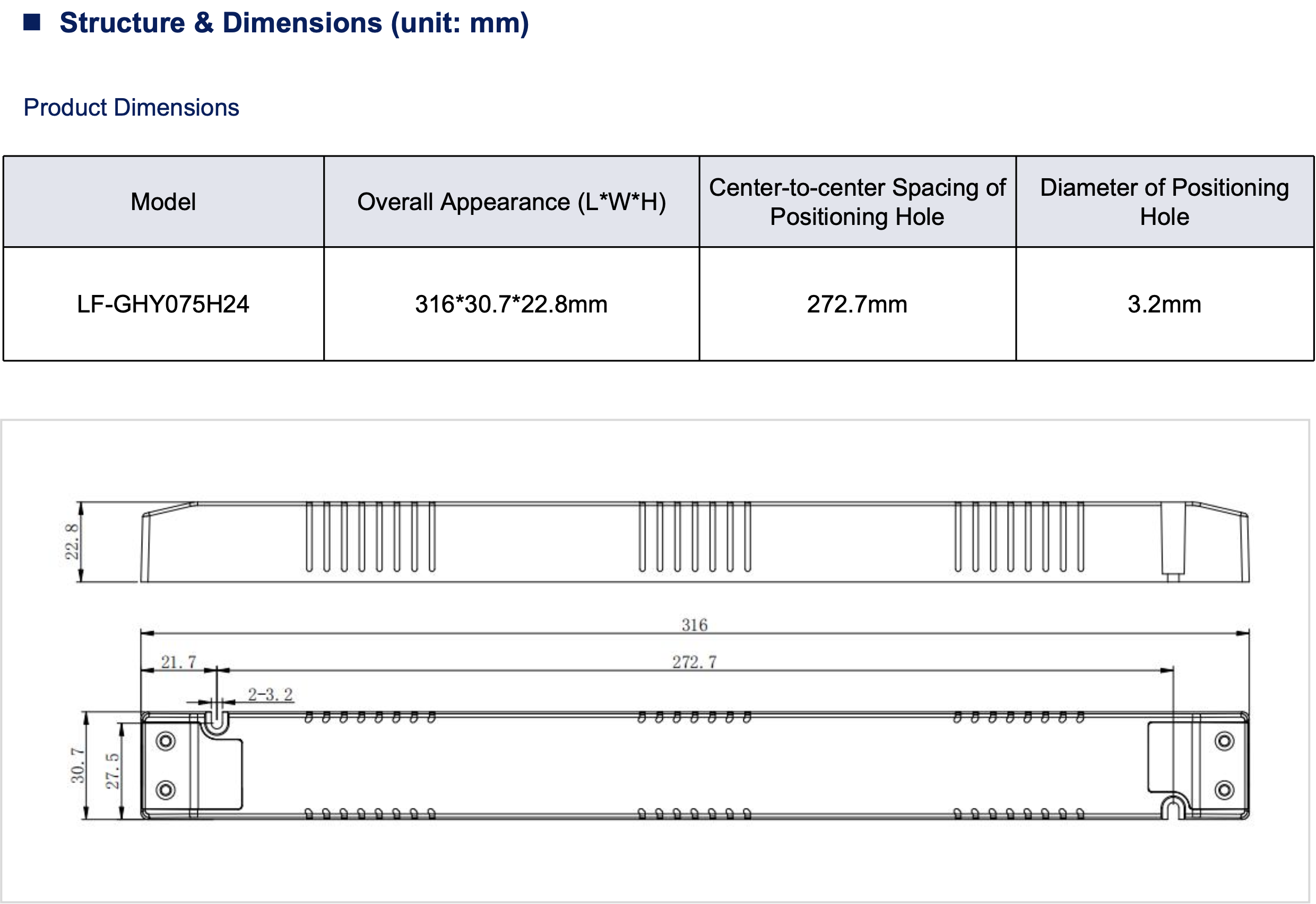Click the Model column header
The width and height of the screenshot is (1316, 904).
pos(163,202)
